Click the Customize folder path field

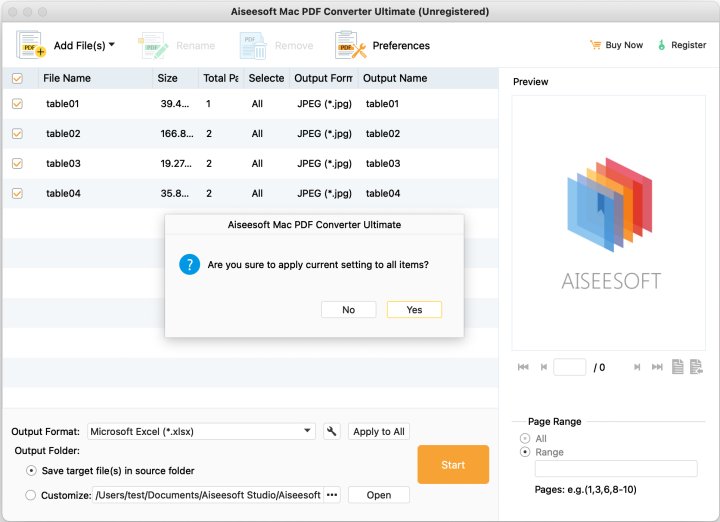pos(208,495)
